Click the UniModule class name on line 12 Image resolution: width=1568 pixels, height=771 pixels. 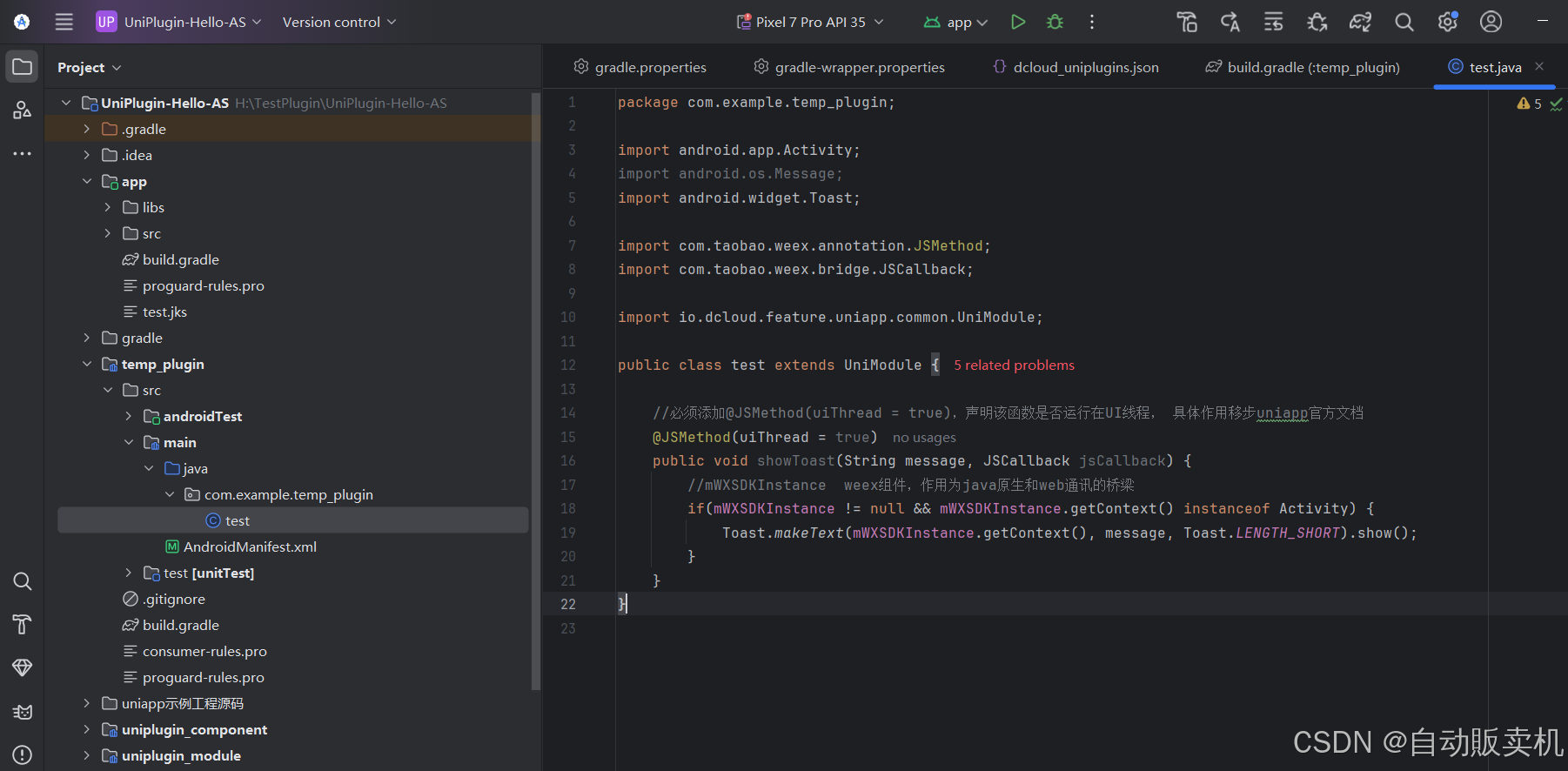pyautogui.click(x=882, y=365)
